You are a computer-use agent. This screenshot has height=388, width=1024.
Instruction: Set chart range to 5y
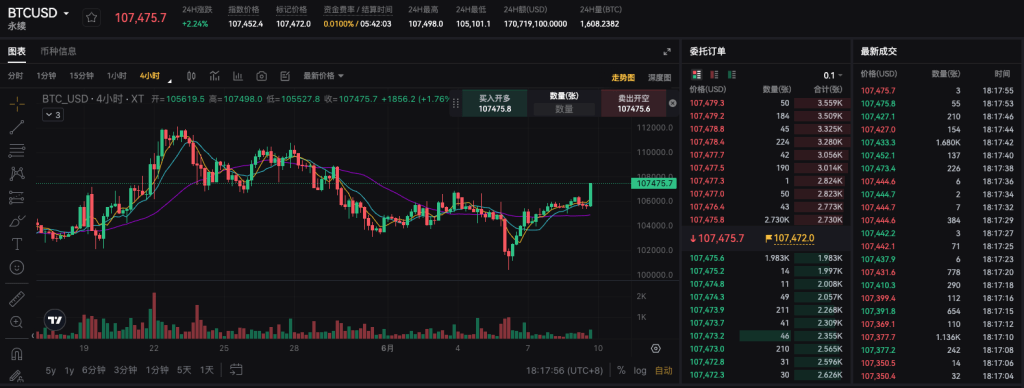(50, 370)
